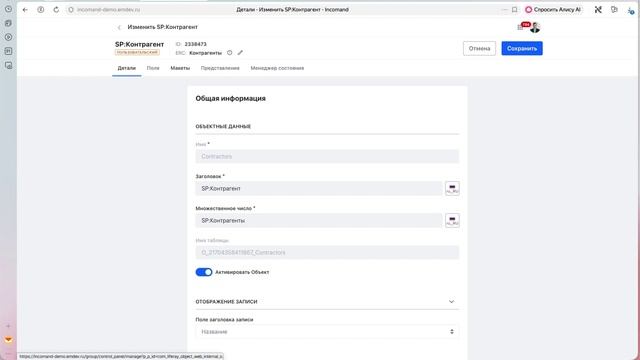This screenshot has width=640, height=360.
Task: Toggle the Активировать Объект switch
Action: 204,272
